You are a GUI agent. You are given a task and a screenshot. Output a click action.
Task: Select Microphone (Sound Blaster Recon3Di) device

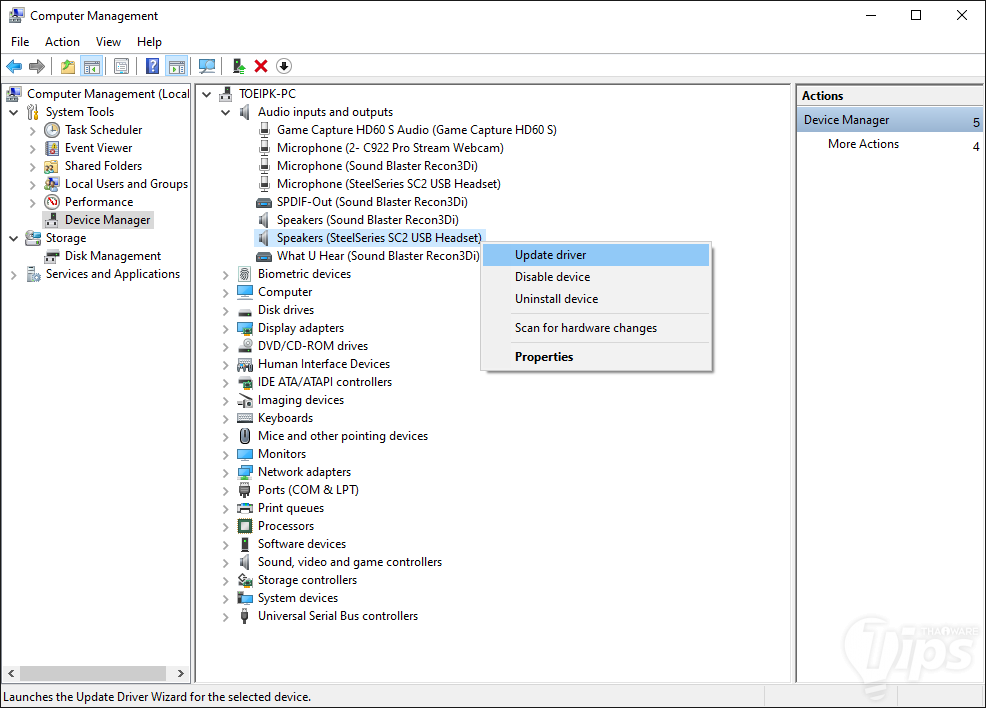[x=377, y=166]
